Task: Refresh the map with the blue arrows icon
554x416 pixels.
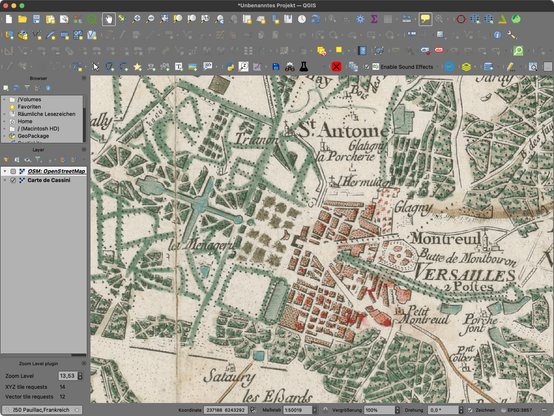Action: pyautogui.click(x=316, y=19)
